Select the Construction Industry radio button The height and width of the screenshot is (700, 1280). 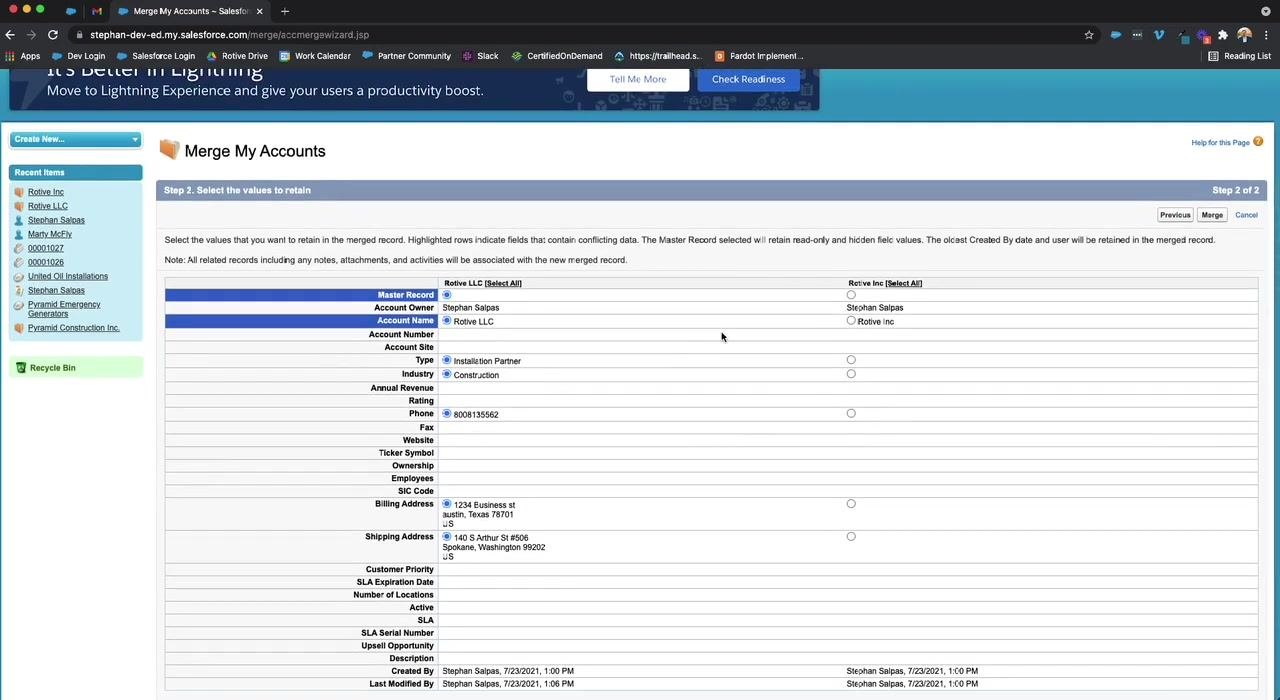pos(447,374)
